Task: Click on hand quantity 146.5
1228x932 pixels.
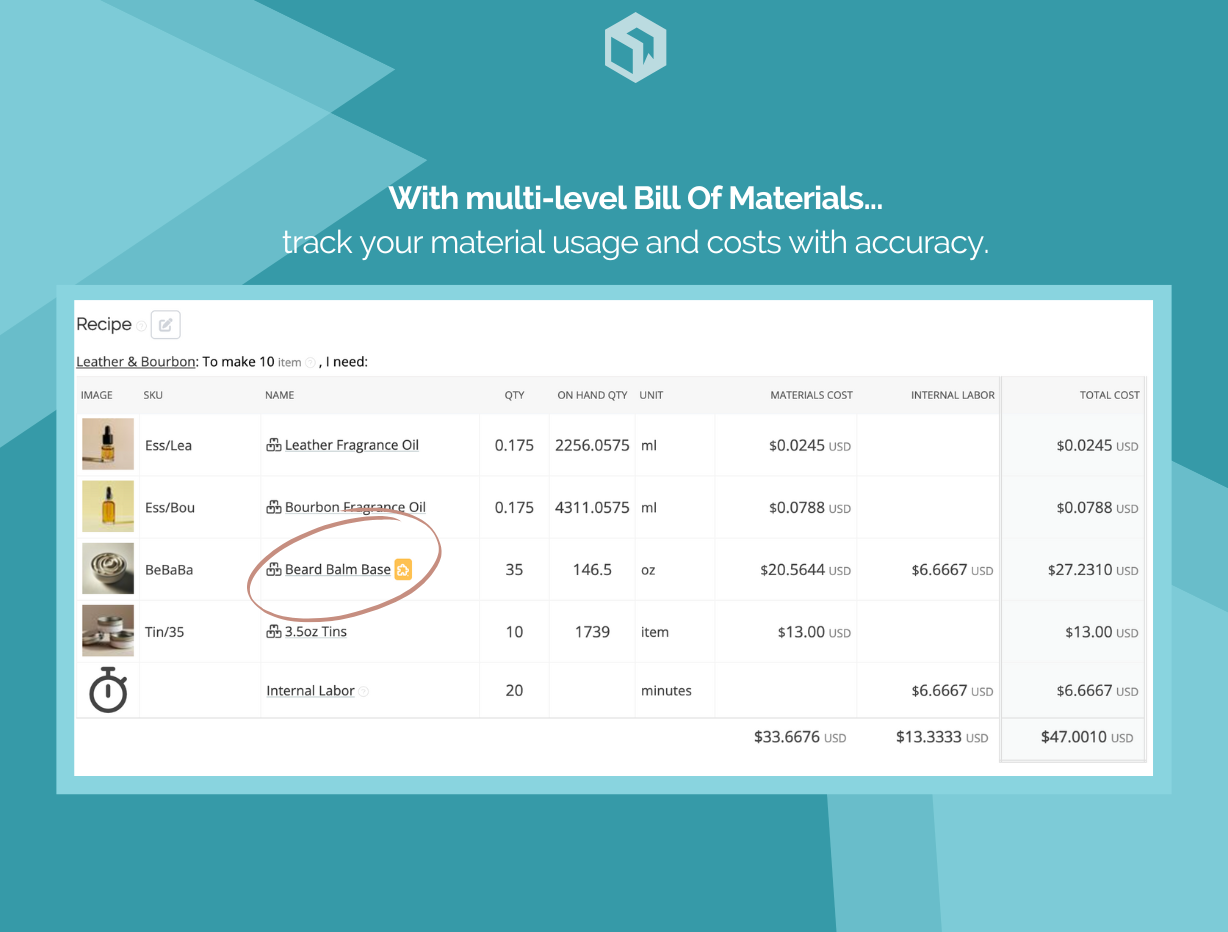Action: pyautogui.click(x=592, y=569)
